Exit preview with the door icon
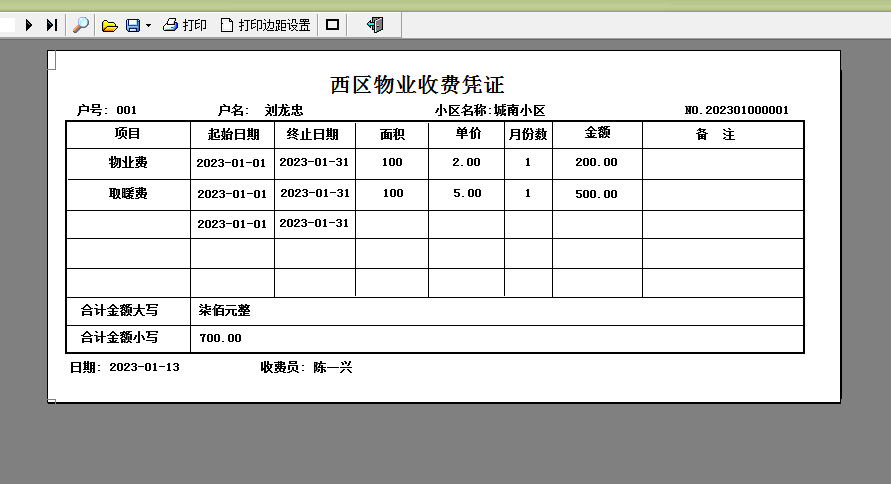 coord(376,25)
